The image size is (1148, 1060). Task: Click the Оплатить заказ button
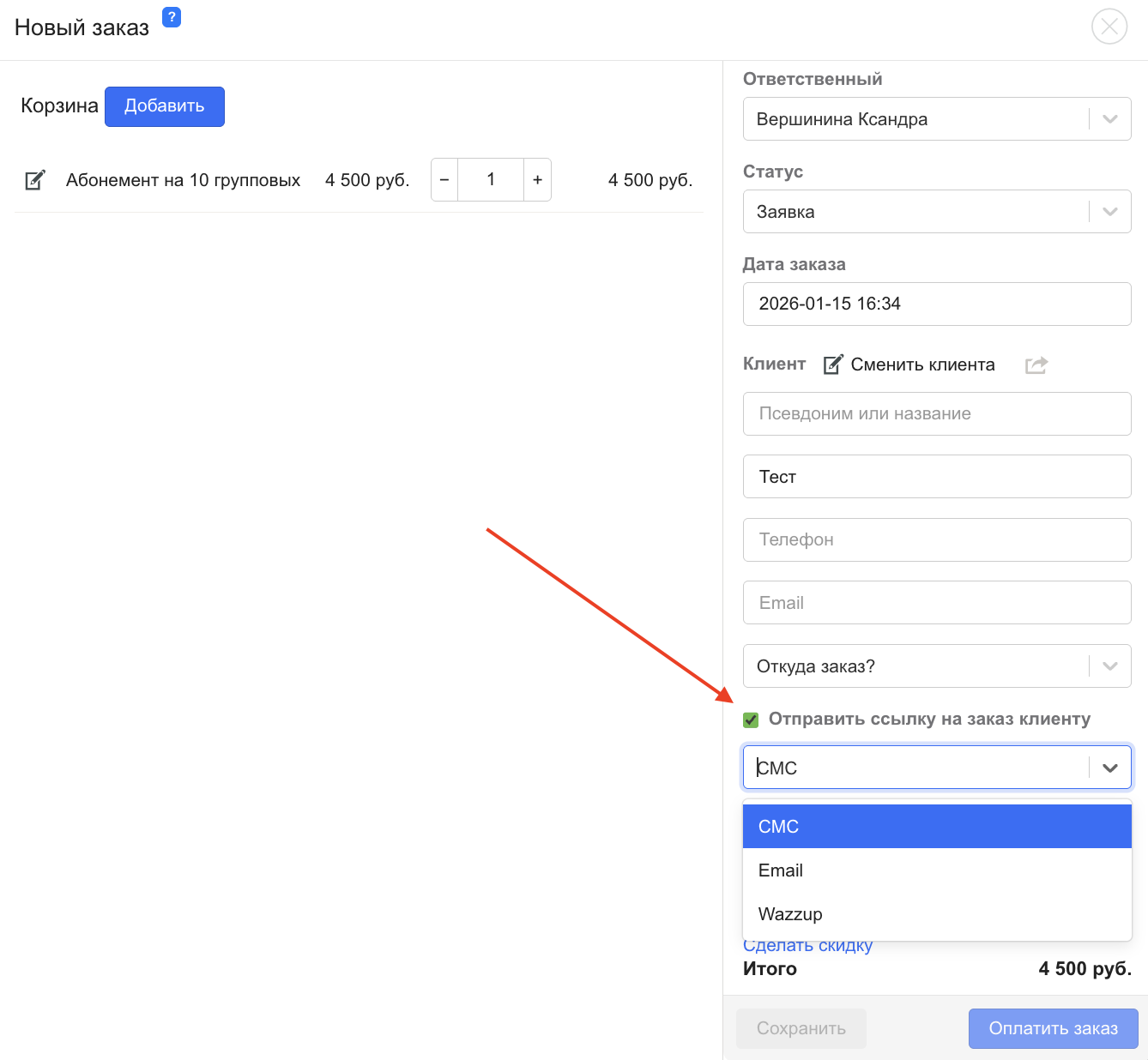[x=1053, y=1028]
